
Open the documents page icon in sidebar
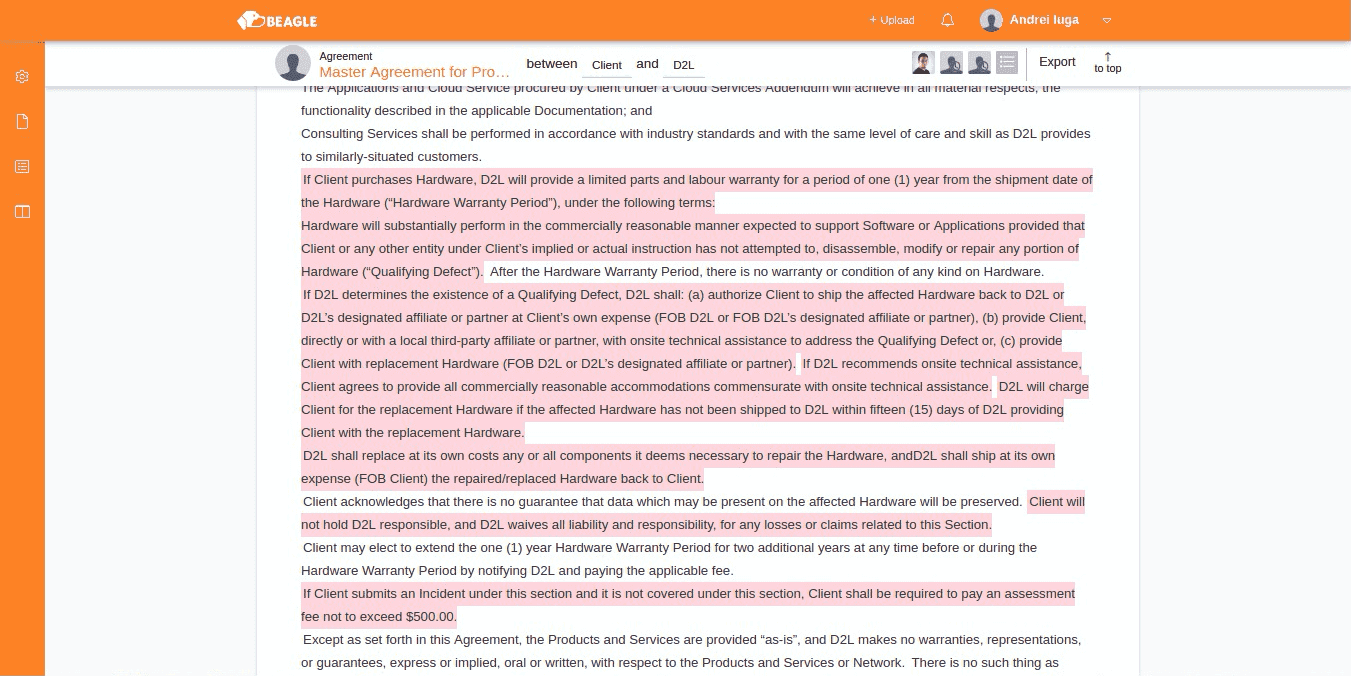point(22,122)
